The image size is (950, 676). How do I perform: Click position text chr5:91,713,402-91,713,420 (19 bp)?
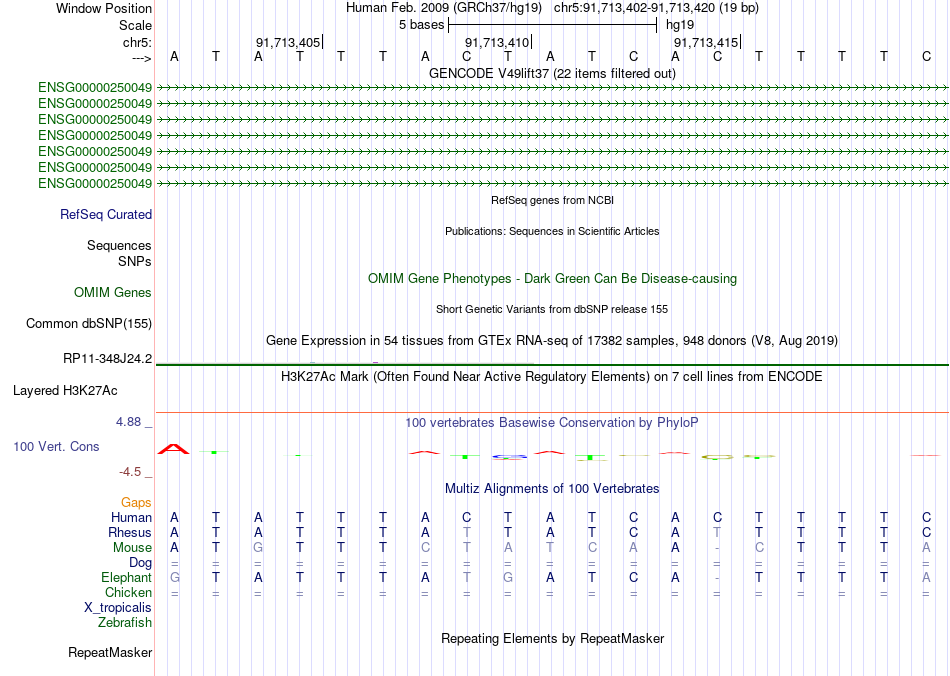point(656,8)
